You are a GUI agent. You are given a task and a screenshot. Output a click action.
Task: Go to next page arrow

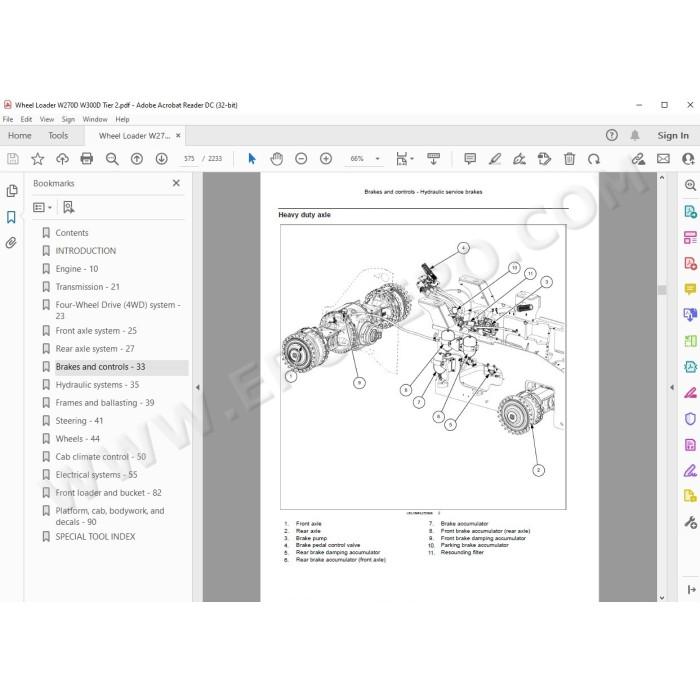162,158
